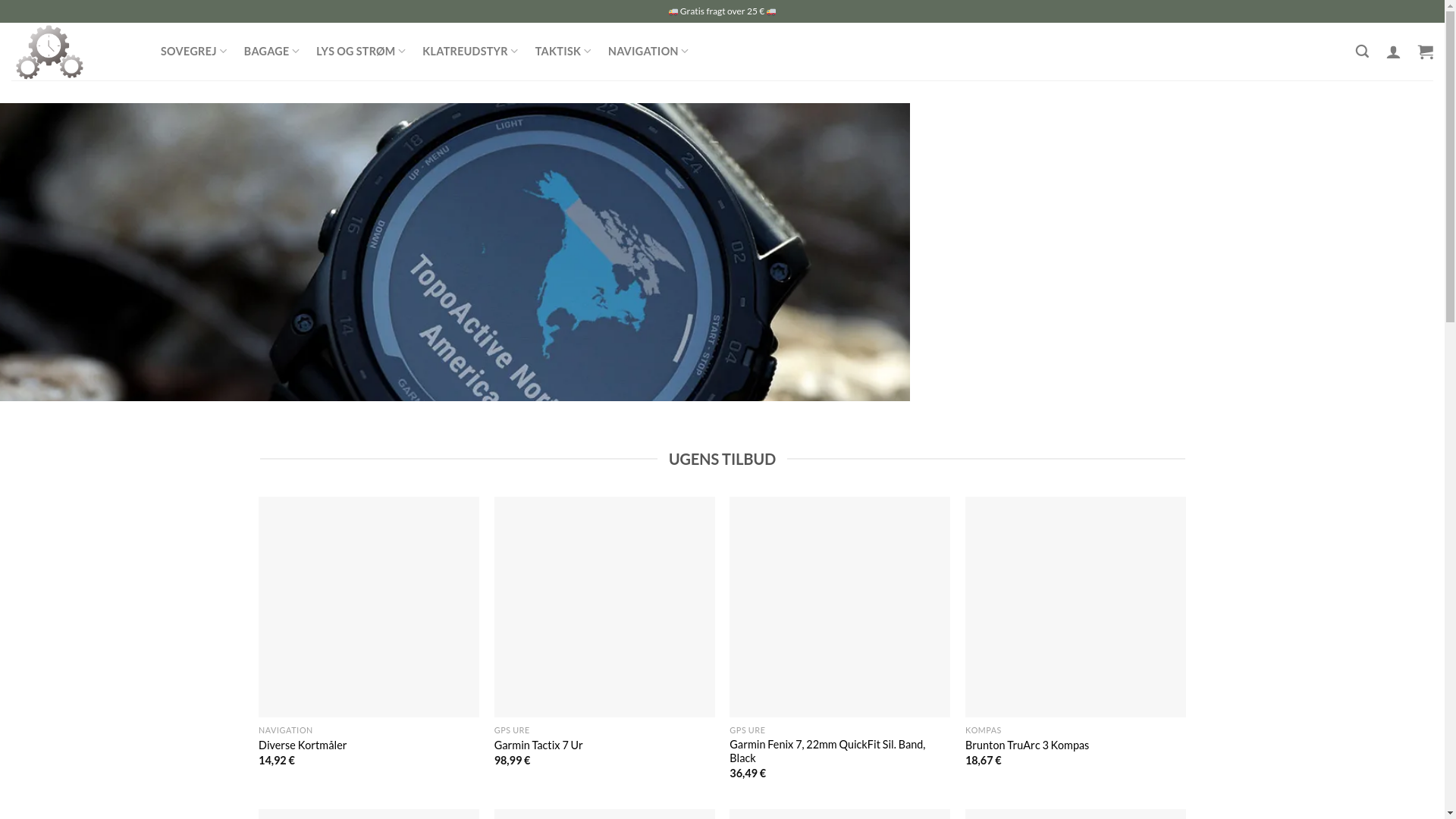Click the Garmin Tactix 7 product image
The image size is (1456, 819).
point(604,607)
